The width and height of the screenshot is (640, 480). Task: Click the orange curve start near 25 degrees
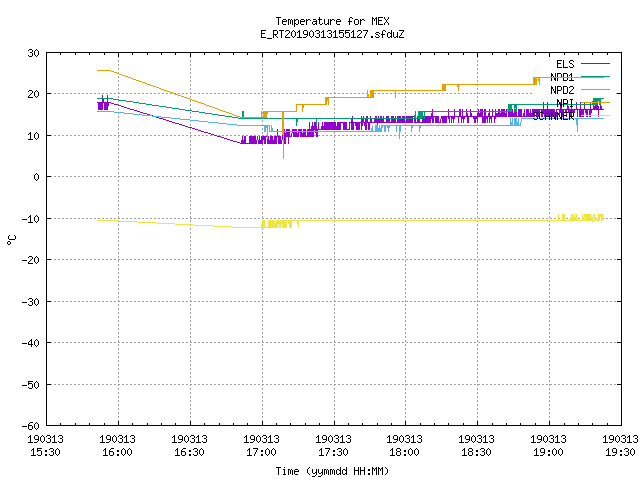tap(103, 71)
